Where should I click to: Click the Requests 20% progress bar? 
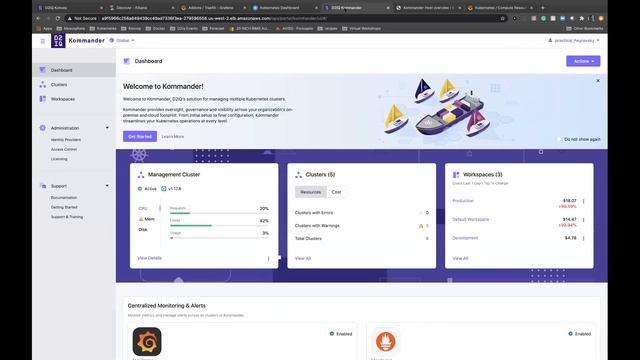click(219, 213)
